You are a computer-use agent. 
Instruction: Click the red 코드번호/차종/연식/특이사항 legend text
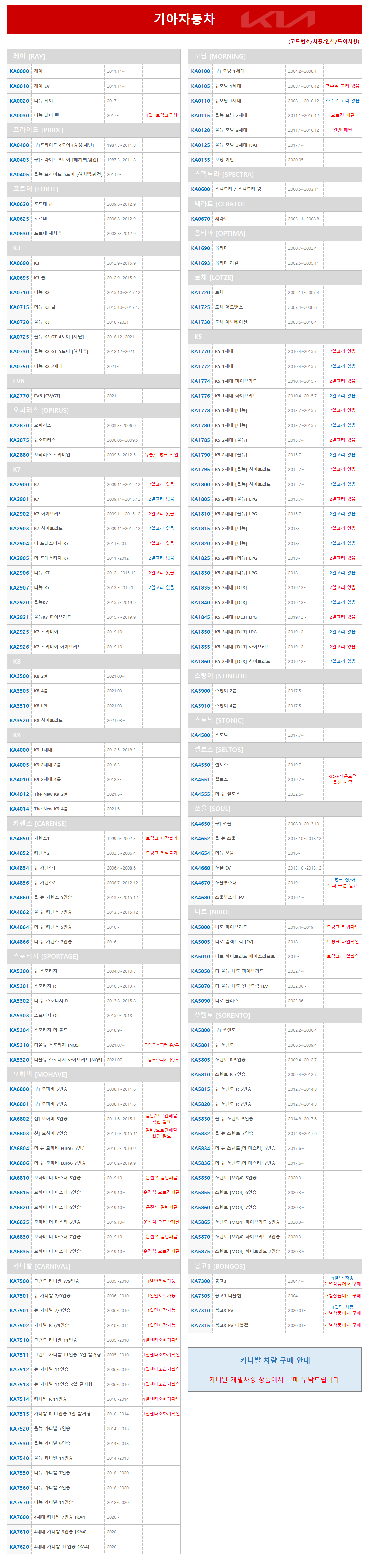tap(323, 41)
